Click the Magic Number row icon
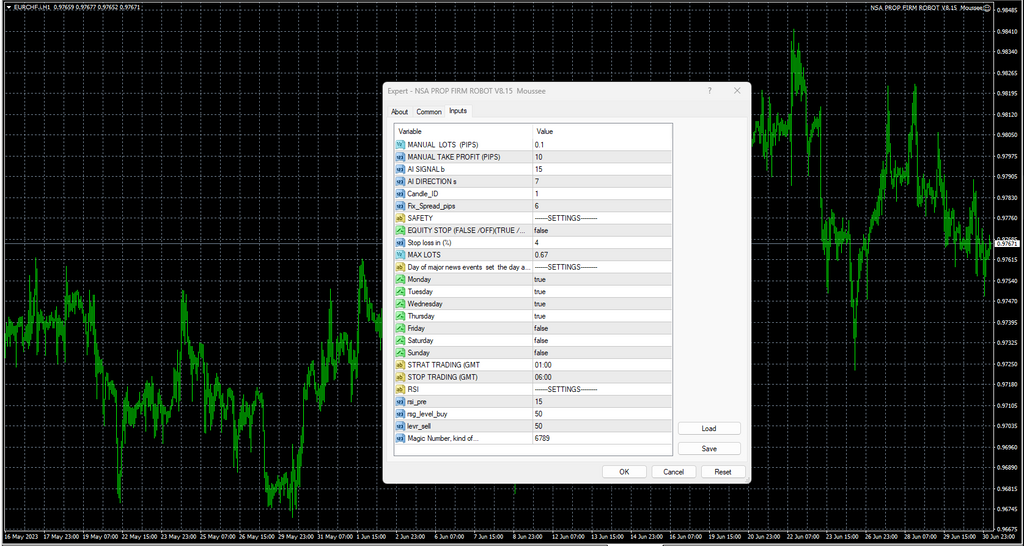1024x546 pixels. coord(400,438)
